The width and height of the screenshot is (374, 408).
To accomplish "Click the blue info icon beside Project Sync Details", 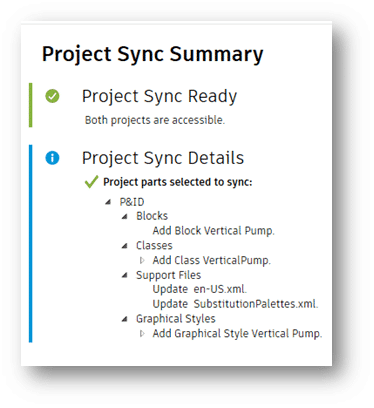I will click(x=52, y=158).
